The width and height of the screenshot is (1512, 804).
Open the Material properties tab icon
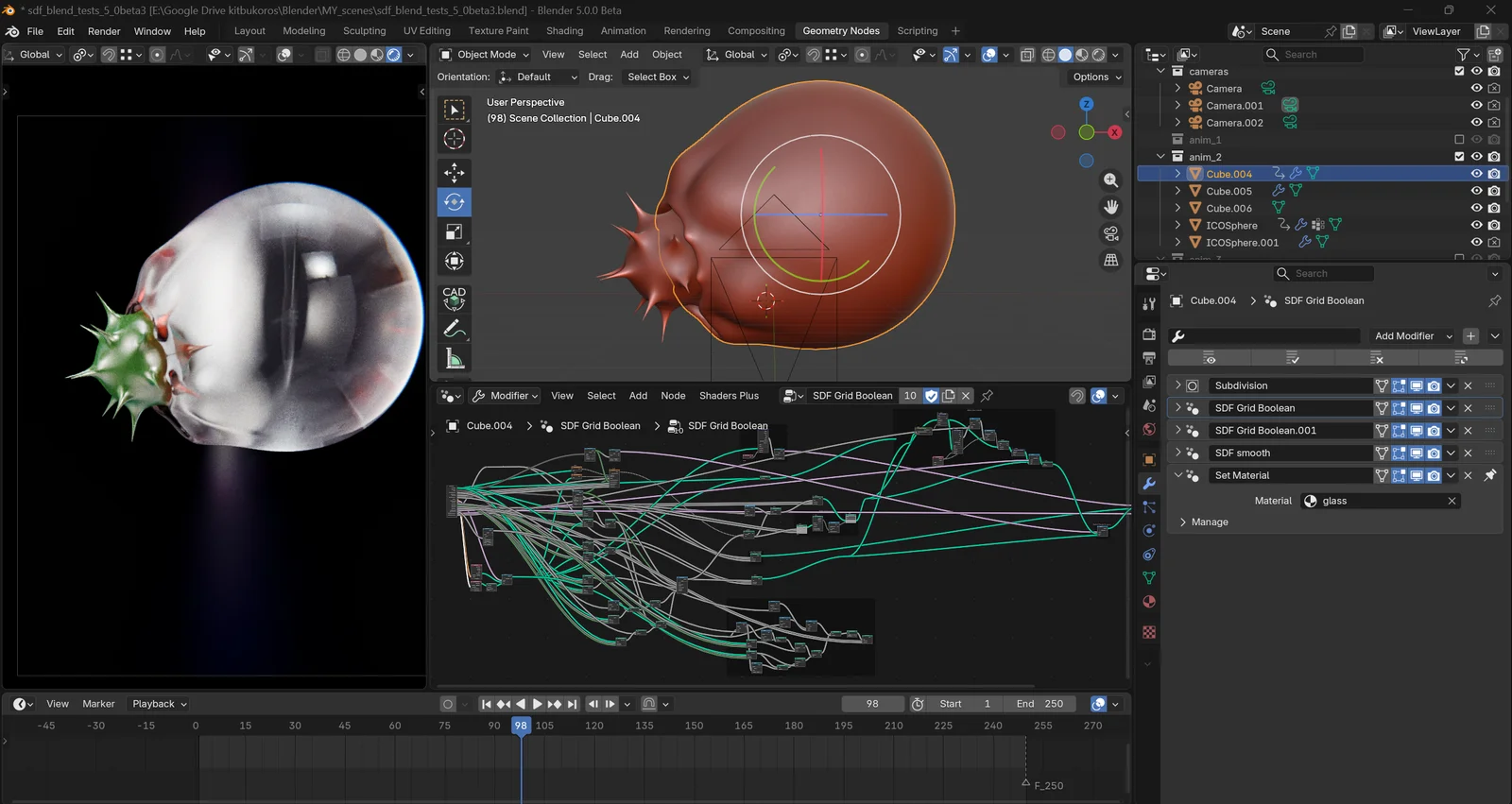[x=1149, y=602]
